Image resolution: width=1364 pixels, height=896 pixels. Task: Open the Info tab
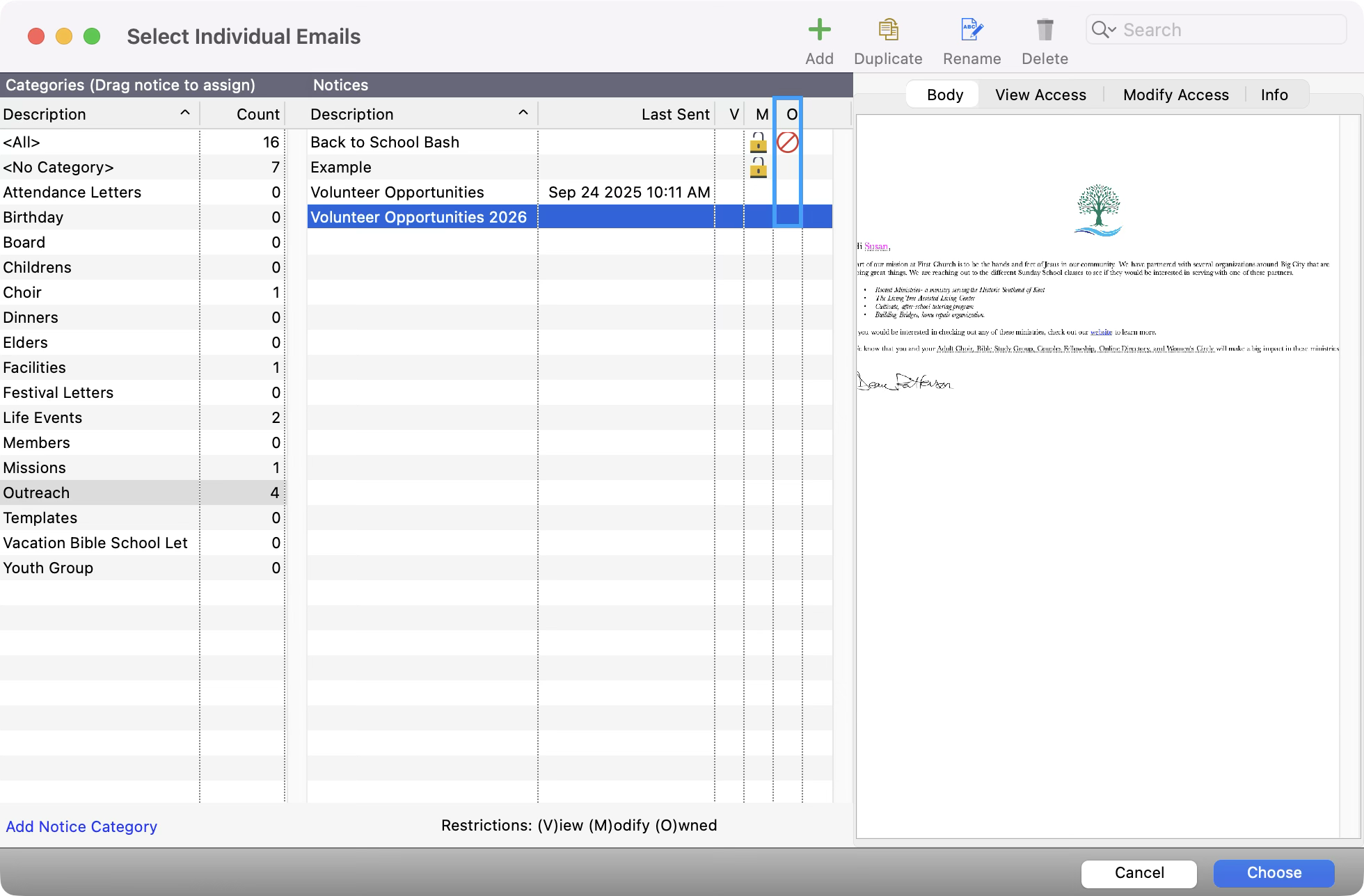pyautogui.click(x=1274, y=95)
